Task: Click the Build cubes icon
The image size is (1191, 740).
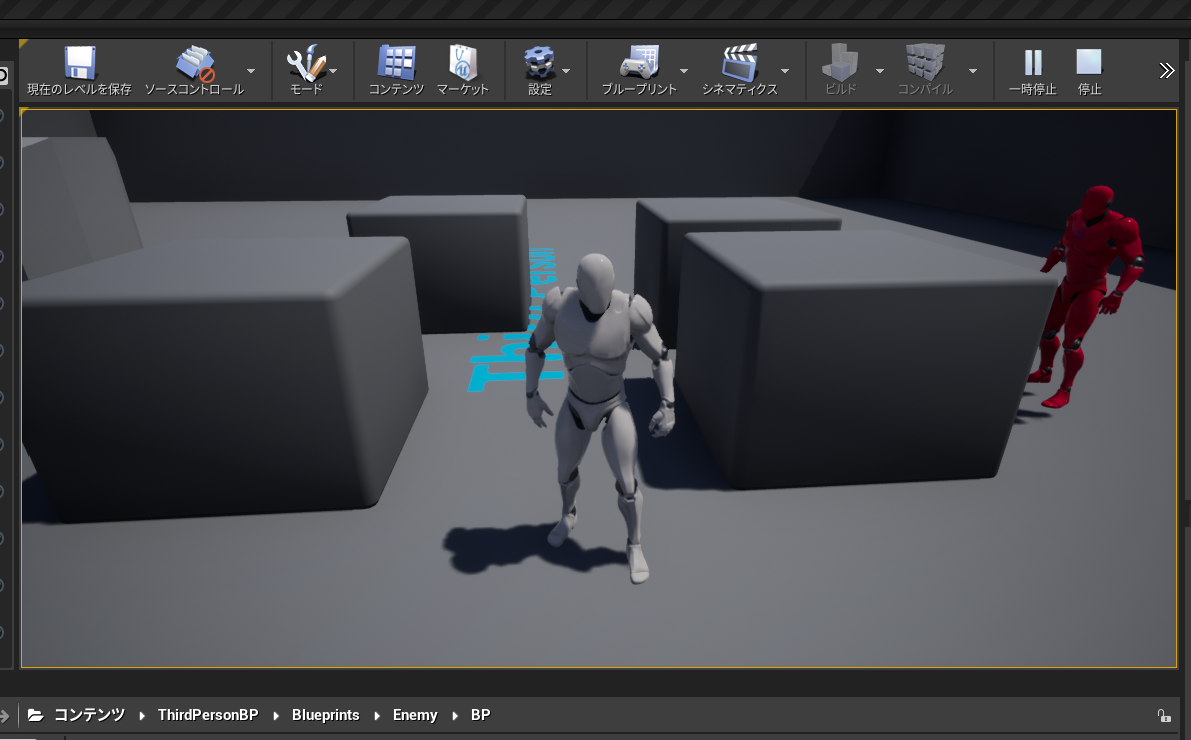Action: pyautogui.click(x=840, y=63)
